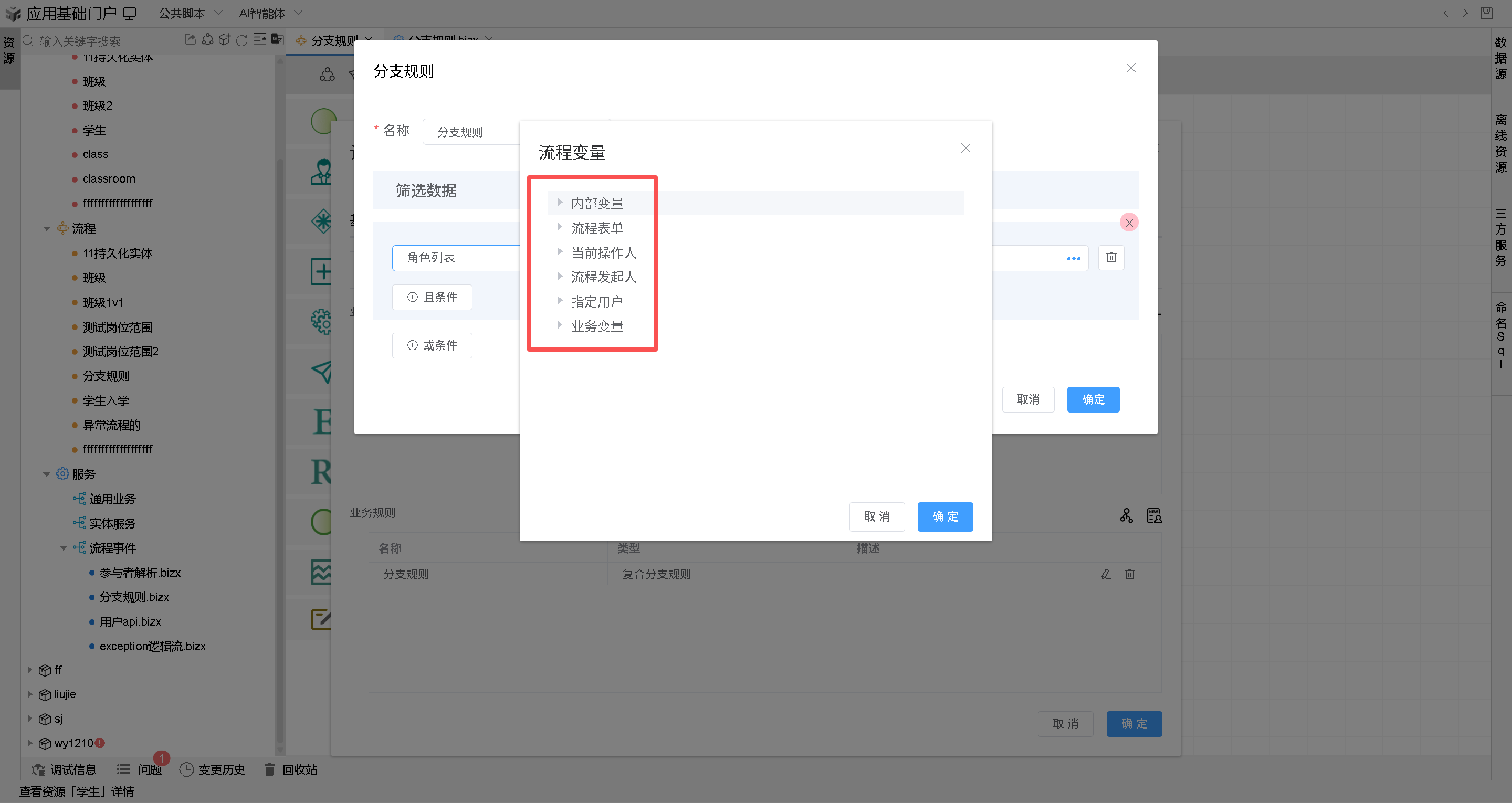1512x803 pixels.
Task: Collapse the 流程 folder in the resource tree
Action: pos(47,228)
